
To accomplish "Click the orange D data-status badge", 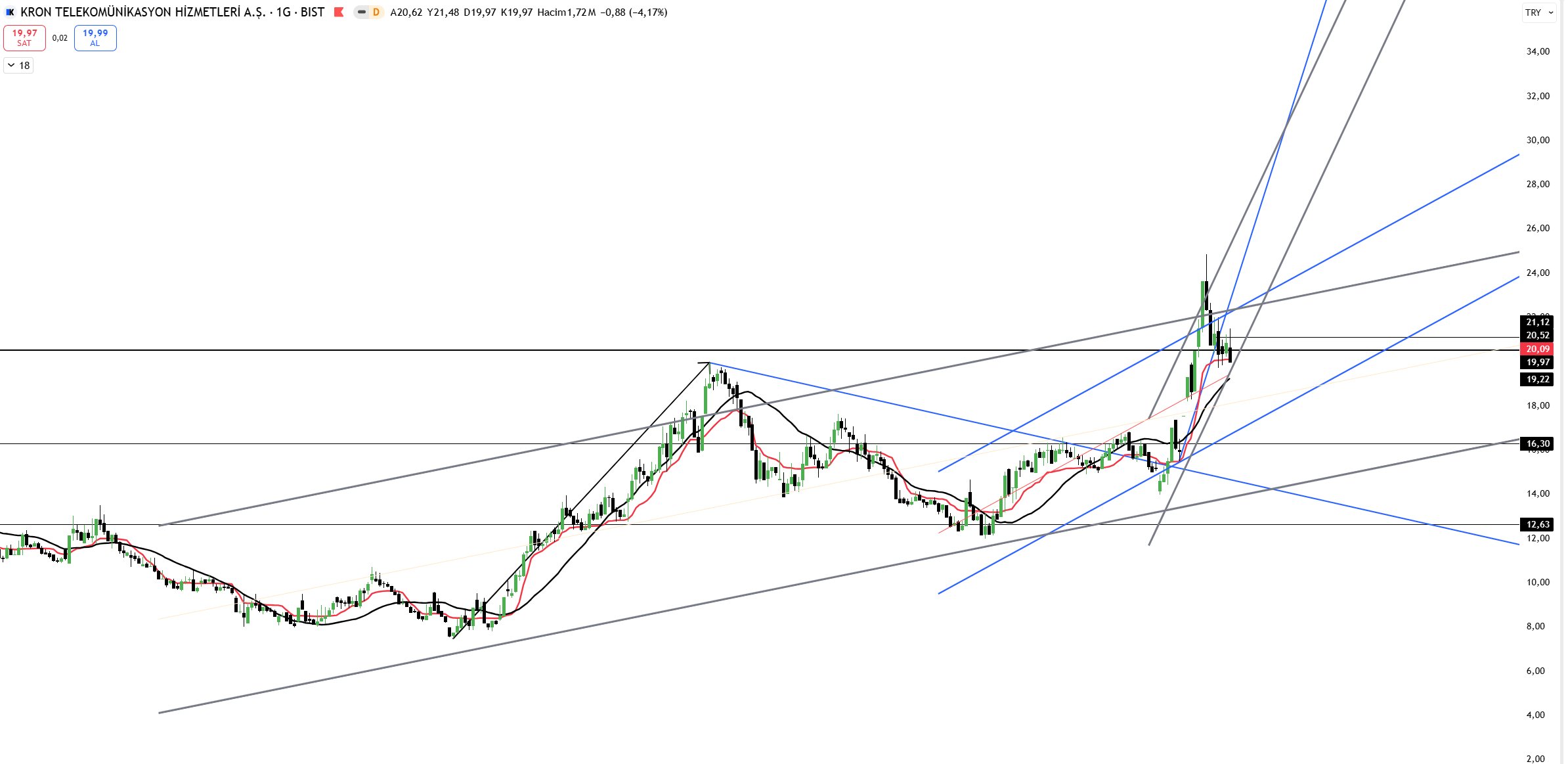I will tap(376, 12).
